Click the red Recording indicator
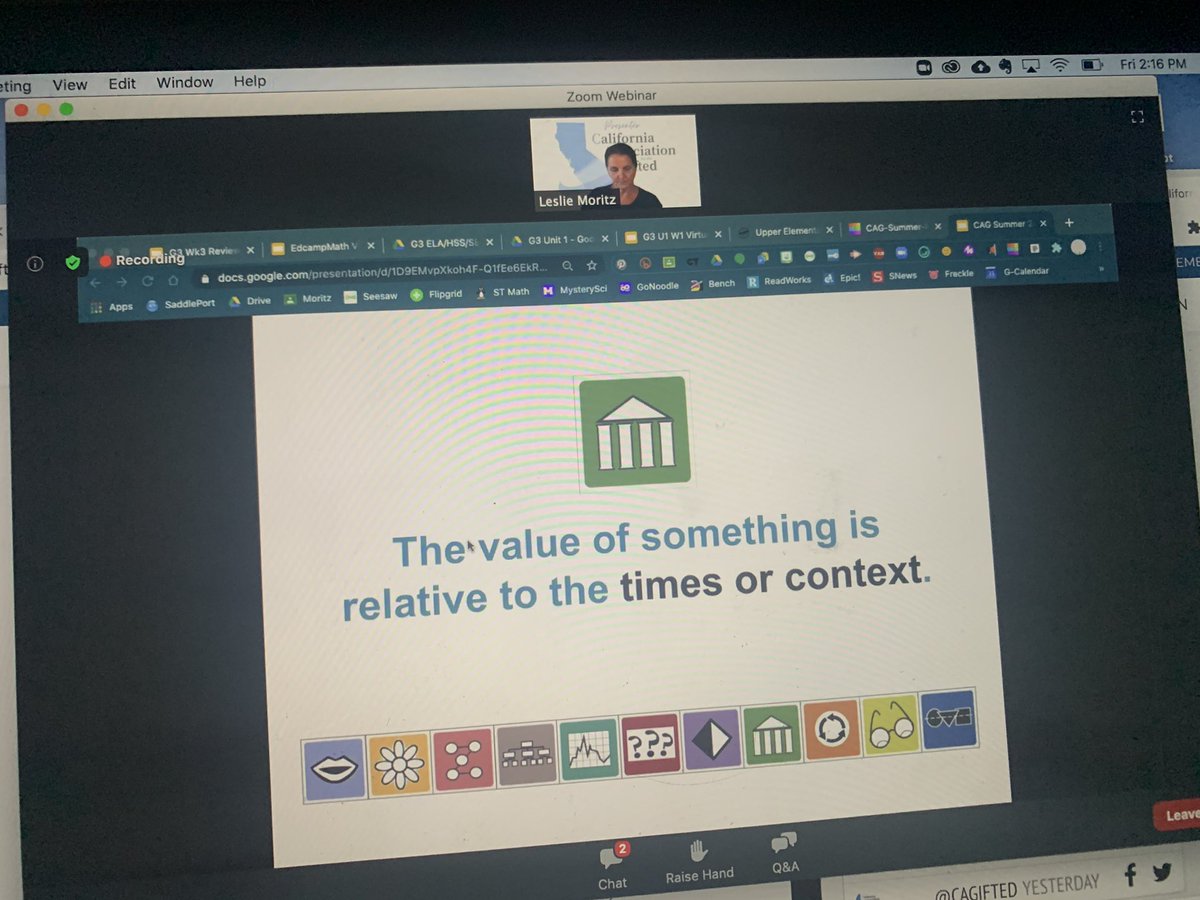Viewport: 1200px width, 900px height. [142, 260]
